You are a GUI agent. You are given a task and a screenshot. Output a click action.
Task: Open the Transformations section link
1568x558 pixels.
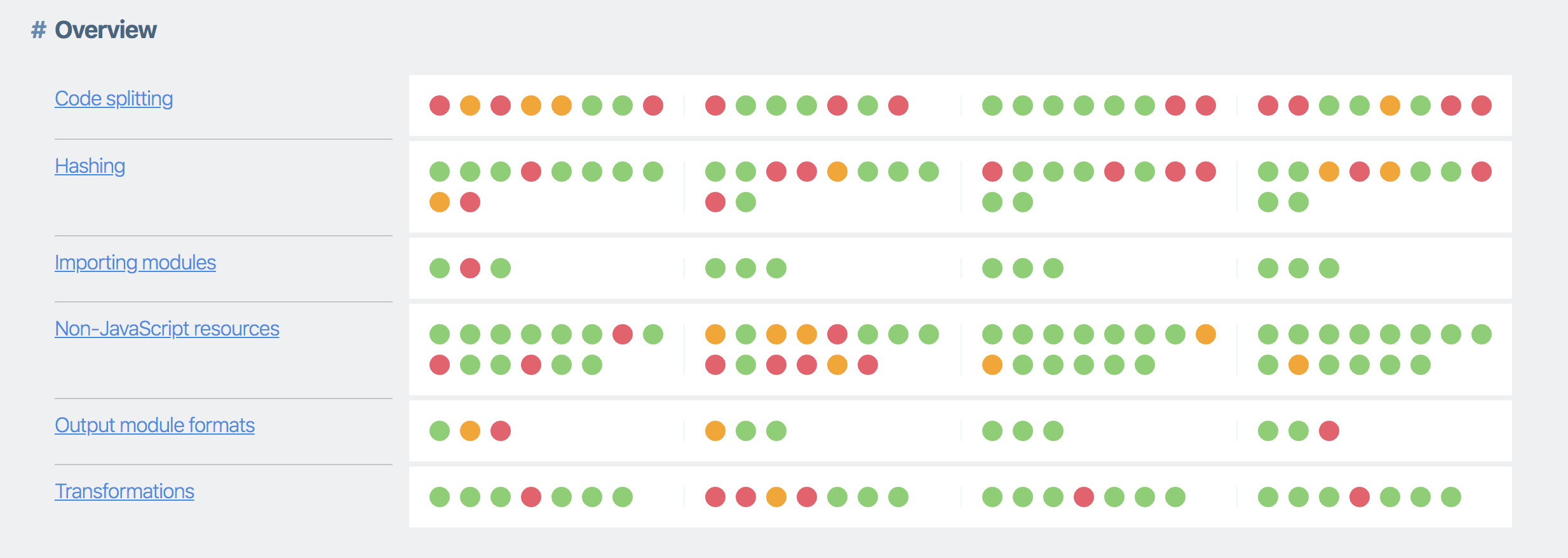pyautogui.click(x=125, y=490)
